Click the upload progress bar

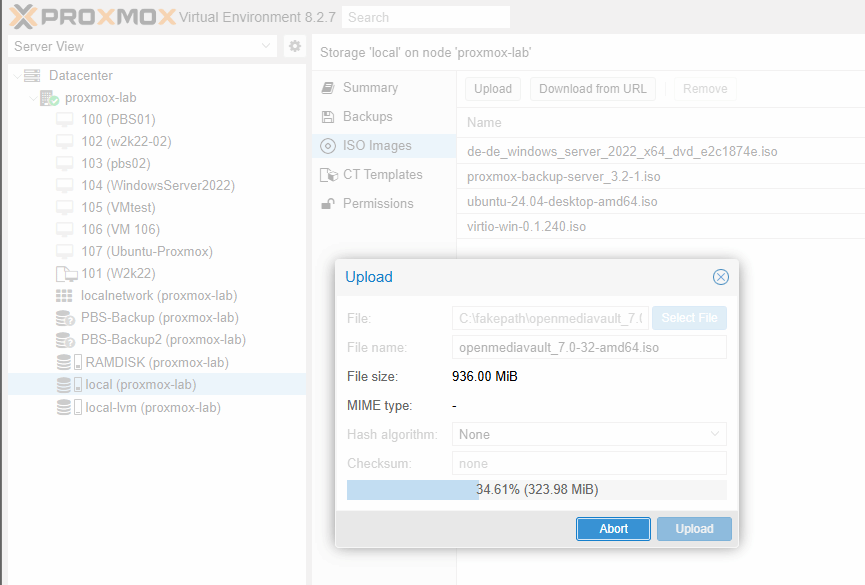coord(536,490)
